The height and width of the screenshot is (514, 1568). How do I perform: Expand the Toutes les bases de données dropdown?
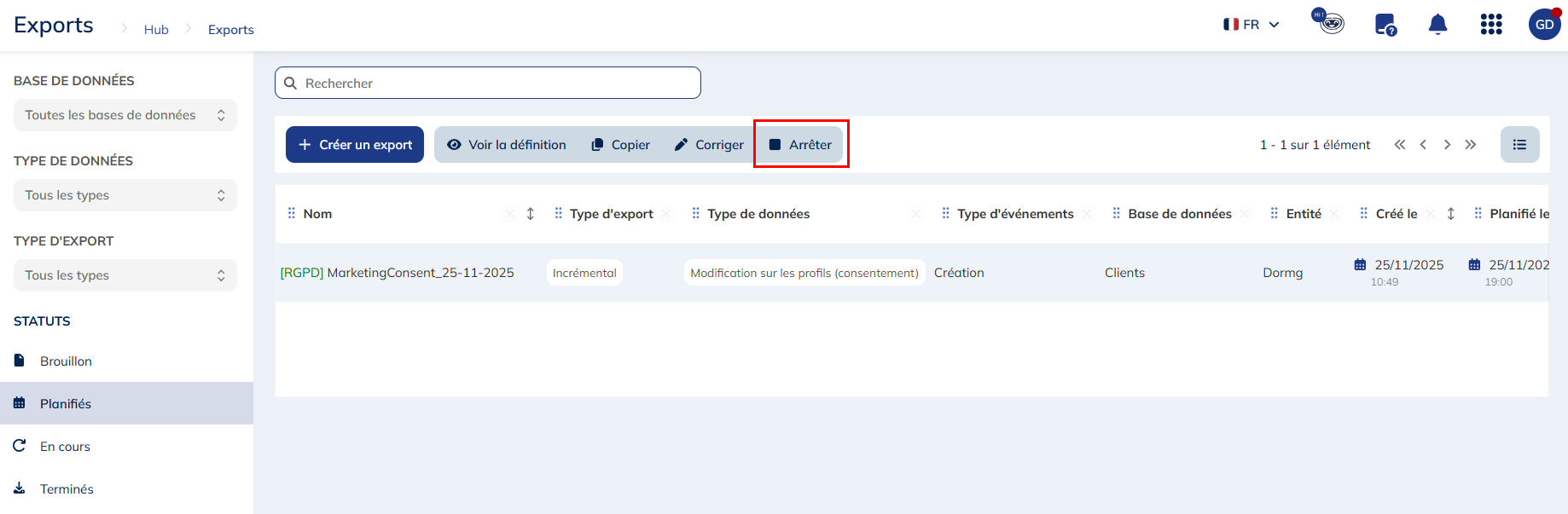point(125,115)
